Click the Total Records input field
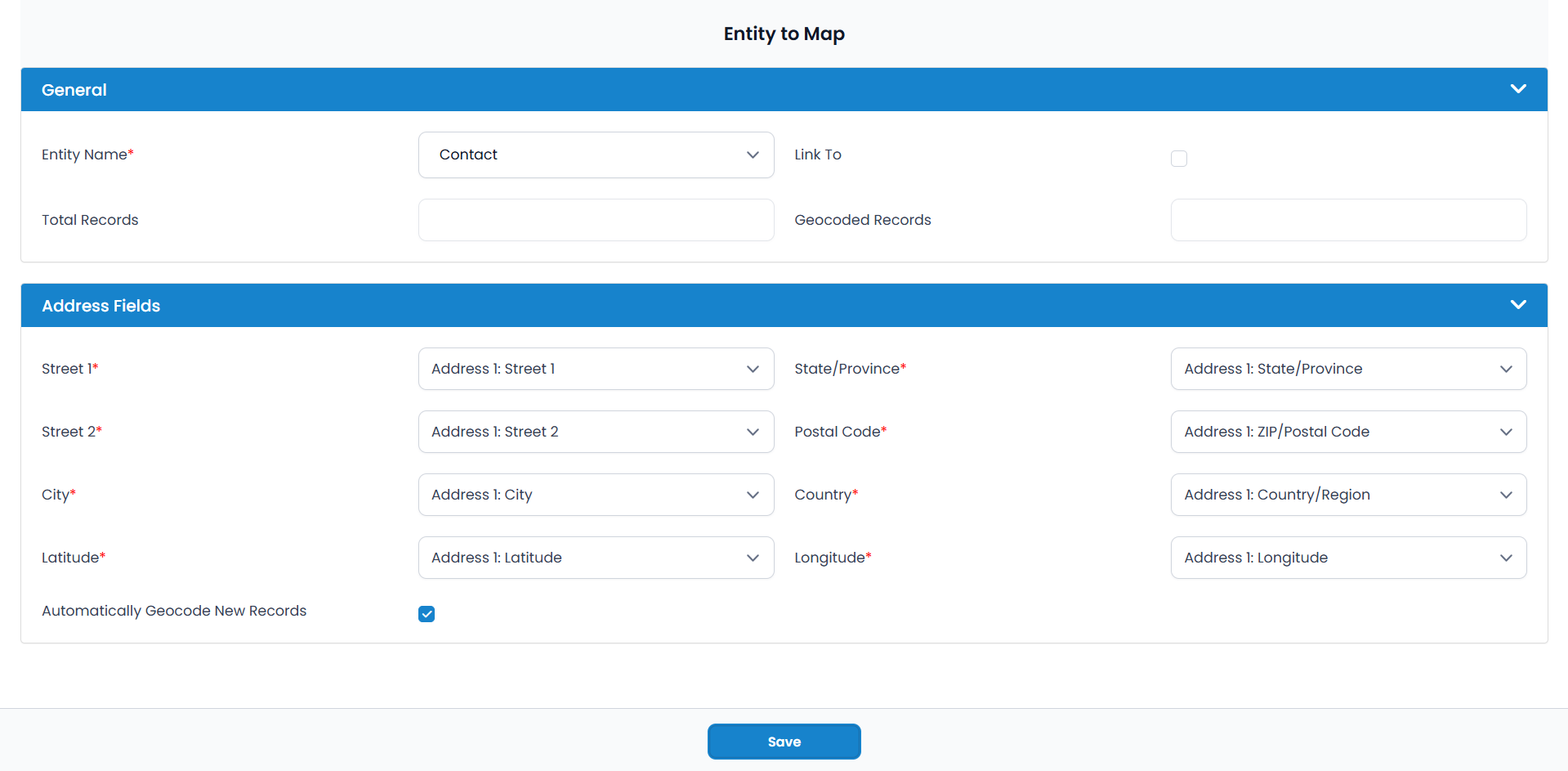This screenshot has width=1568, height=771. click(x=596, y=220)
